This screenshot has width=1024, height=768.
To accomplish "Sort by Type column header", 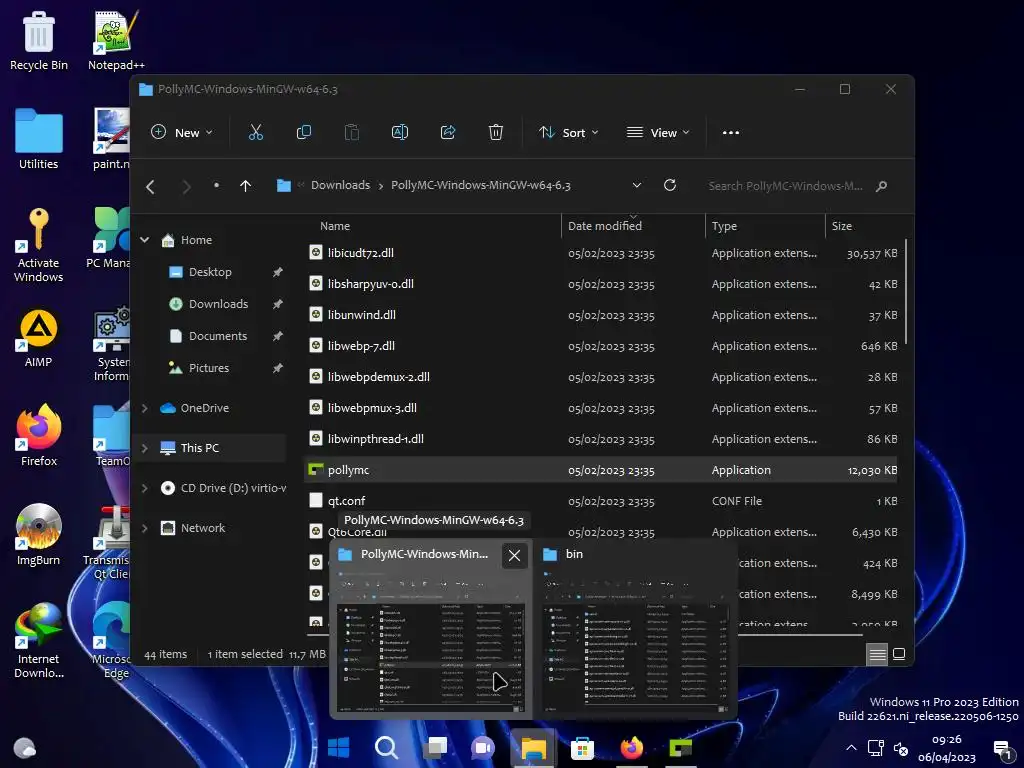I will pyautogui.click(x=724, y=226).
